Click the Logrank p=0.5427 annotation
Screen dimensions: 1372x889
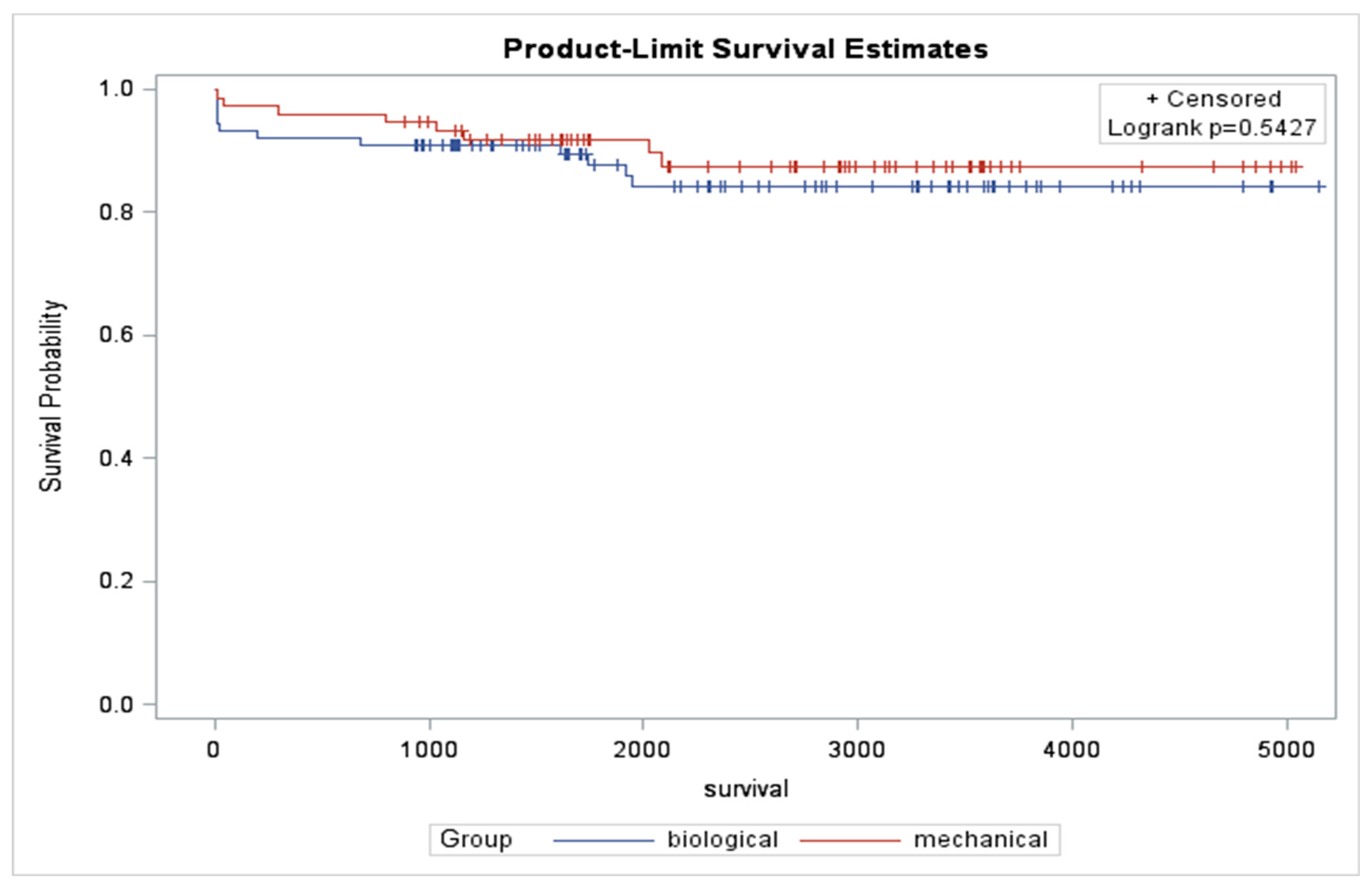point(1212,128)
